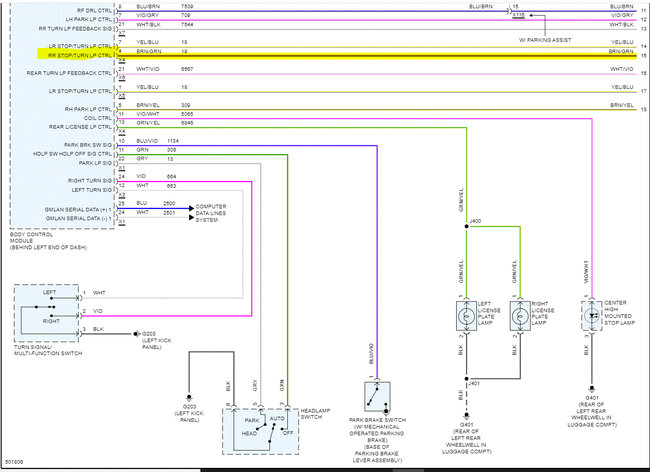Click the COIL CTRL label
650x472 pixels.
(x=98, y=118)
